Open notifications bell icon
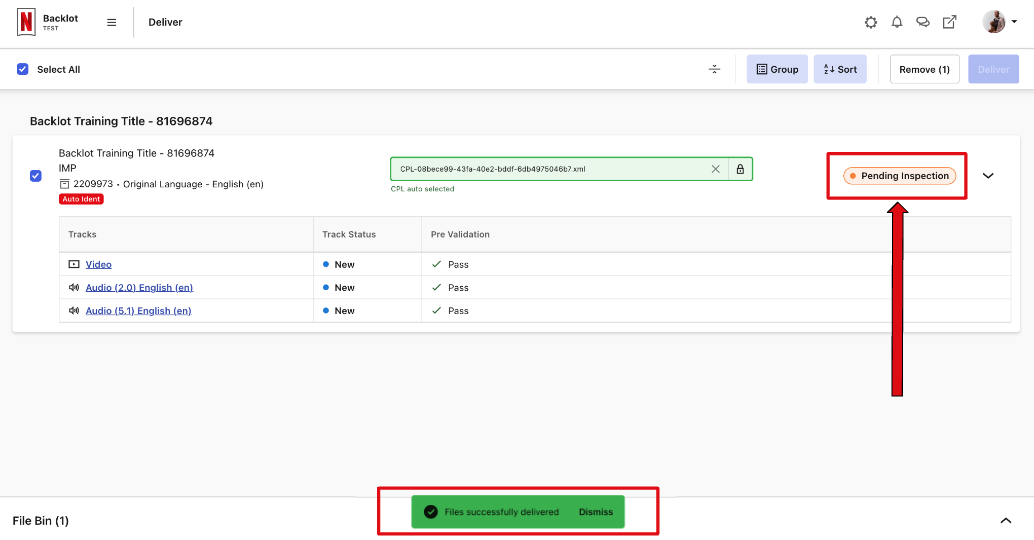1034x540 pixels. 897,22
